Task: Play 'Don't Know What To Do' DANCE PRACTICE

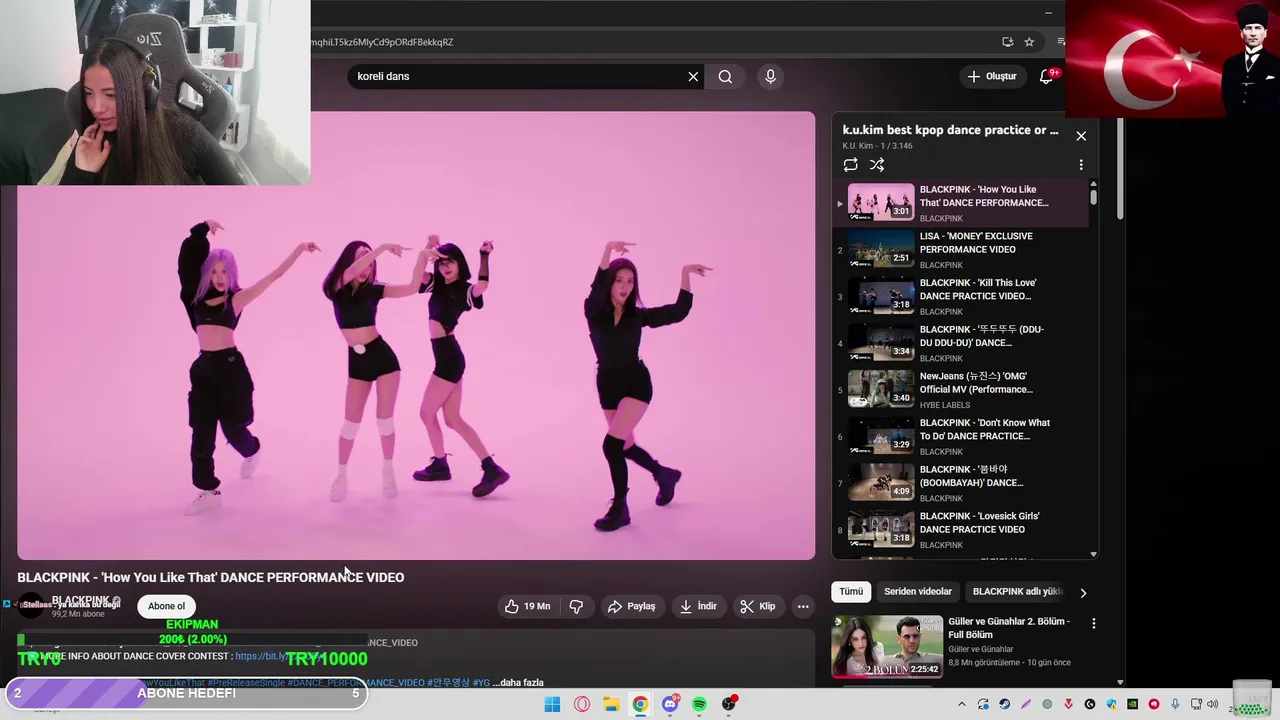Action: 960,437
